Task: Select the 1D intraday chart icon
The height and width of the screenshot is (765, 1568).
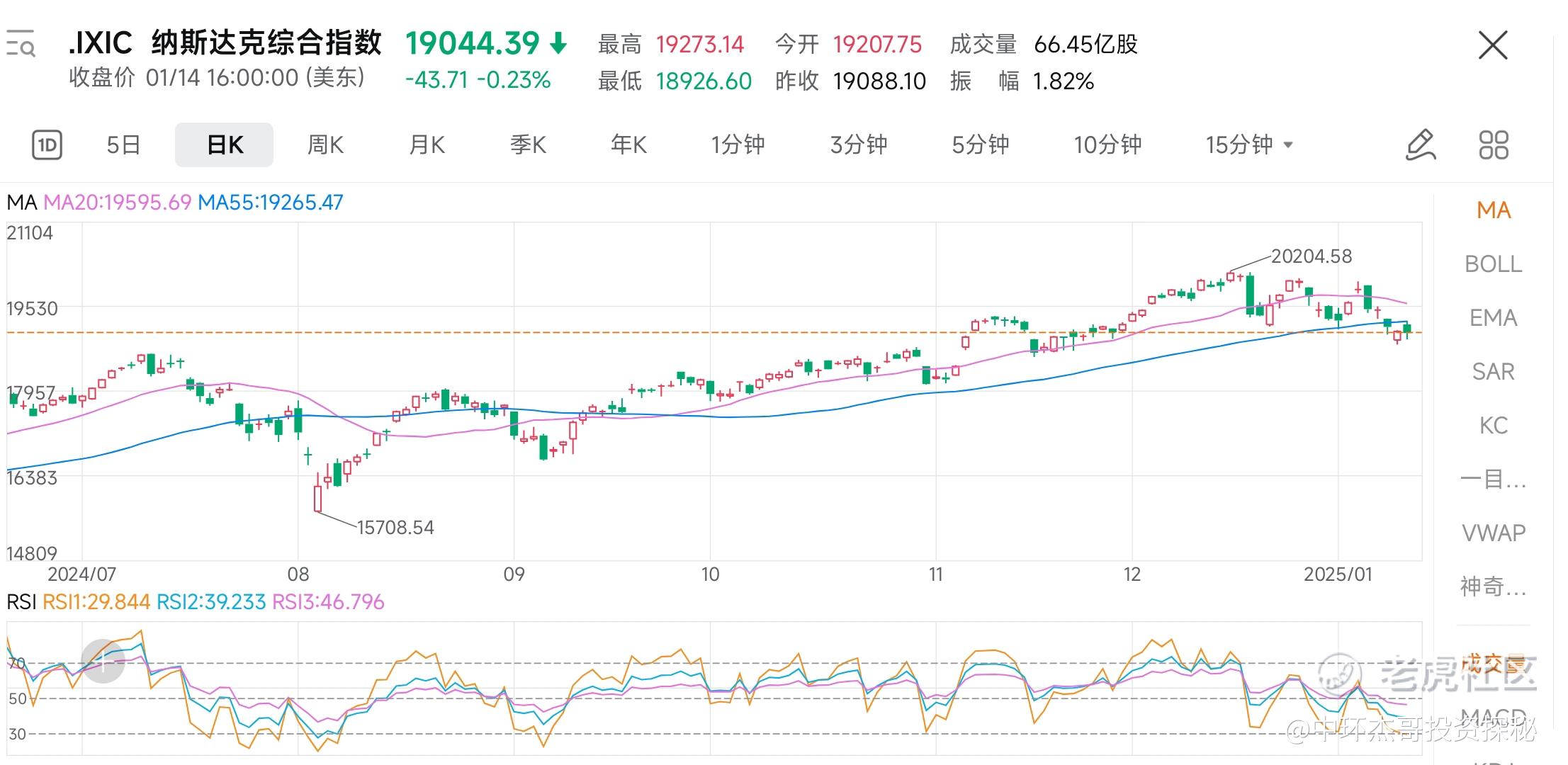Action: pos(47,145)
